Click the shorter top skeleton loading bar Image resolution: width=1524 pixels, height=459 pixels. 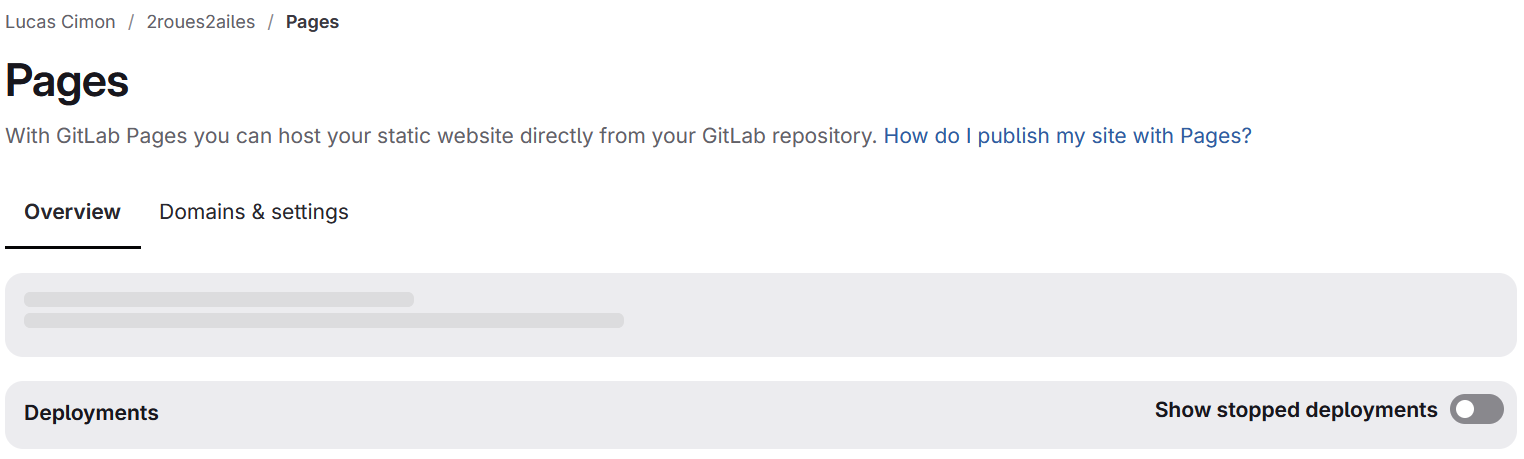[x=219, y=299]
